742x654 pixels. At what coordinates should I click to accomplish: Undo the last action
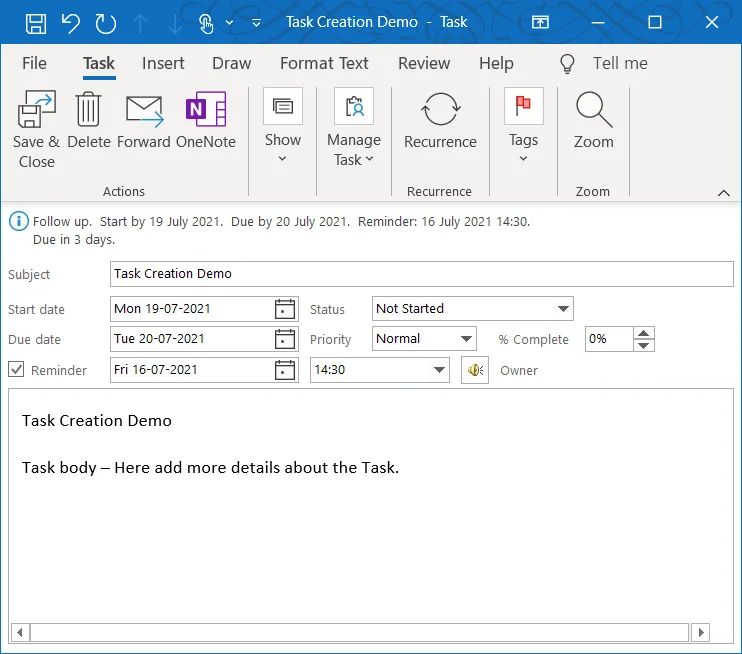pyautogui.click(x=71, y=23)
